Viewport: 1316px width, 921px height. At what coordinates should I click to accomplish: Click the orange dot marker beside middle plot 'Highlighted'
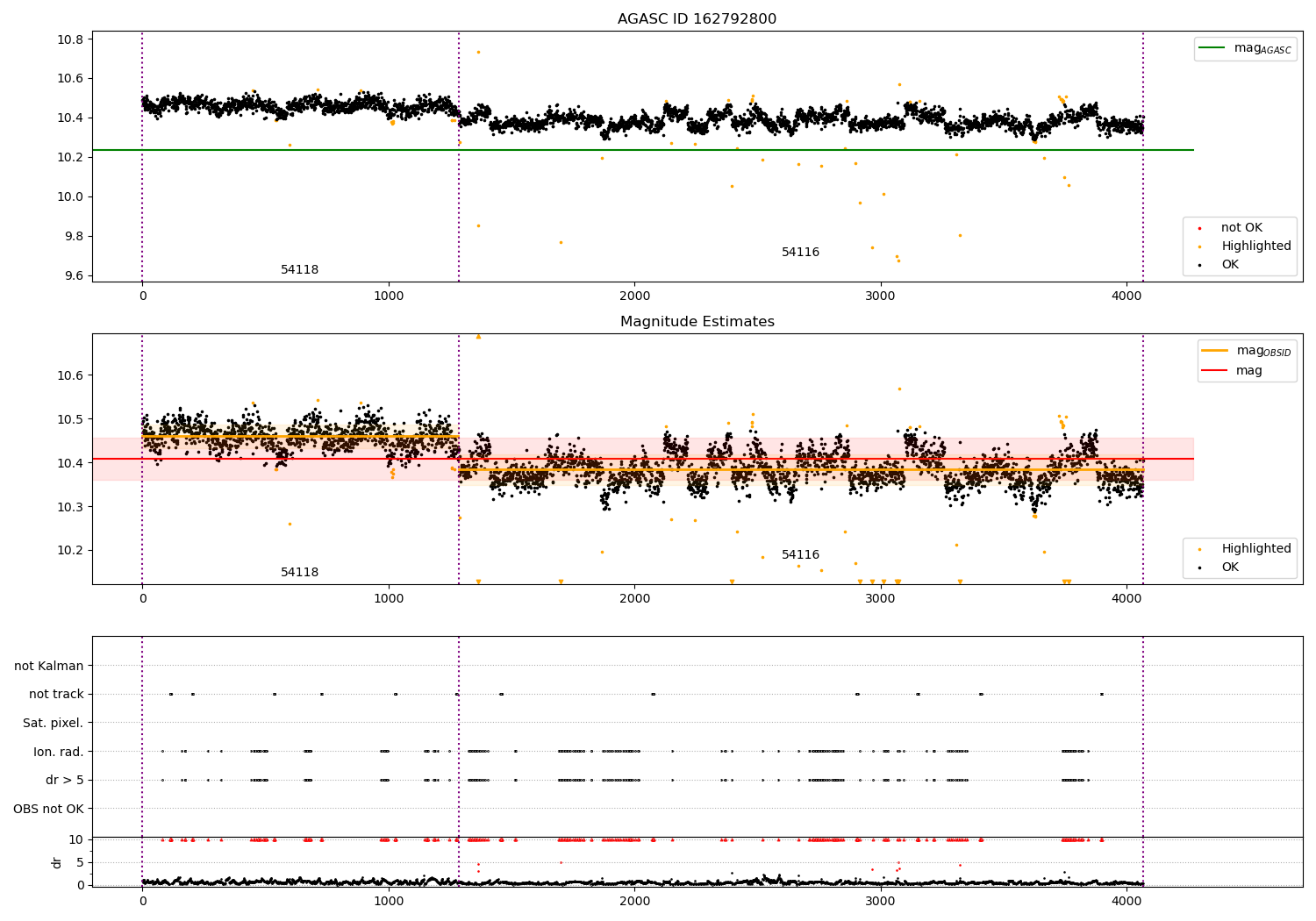tap(1199, 550)
